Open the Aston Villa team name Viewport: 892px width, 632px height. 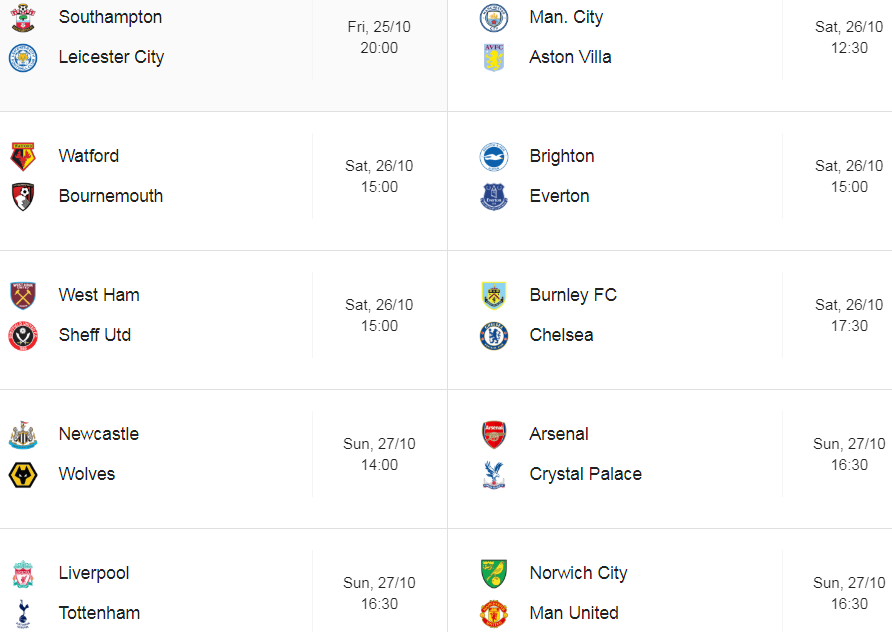(x=571, y=57)
